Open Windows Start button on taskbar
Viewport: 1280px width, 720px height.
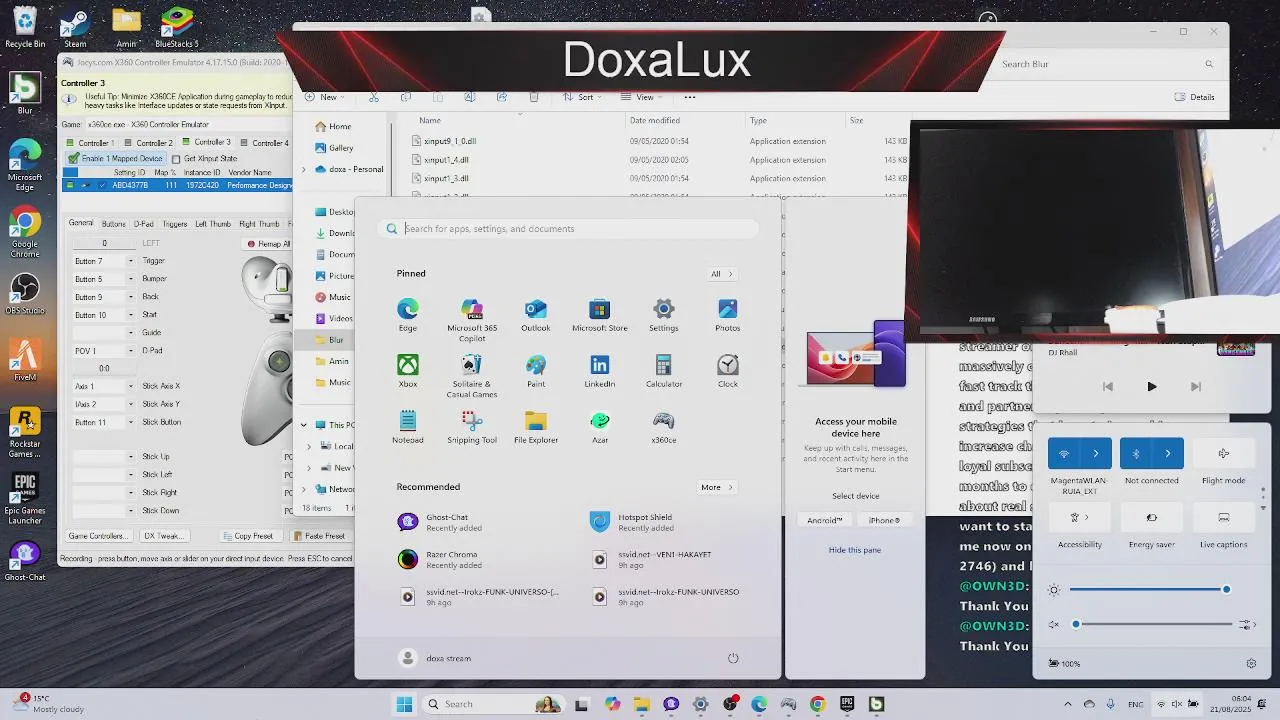(x=404, y=704)
